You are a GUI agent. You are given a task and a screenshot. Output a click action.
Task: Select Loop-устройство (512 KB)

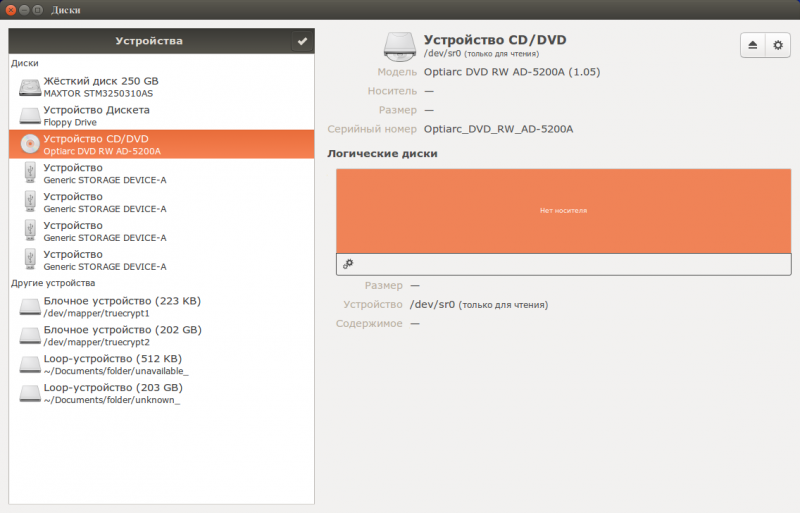click(161, 364)
